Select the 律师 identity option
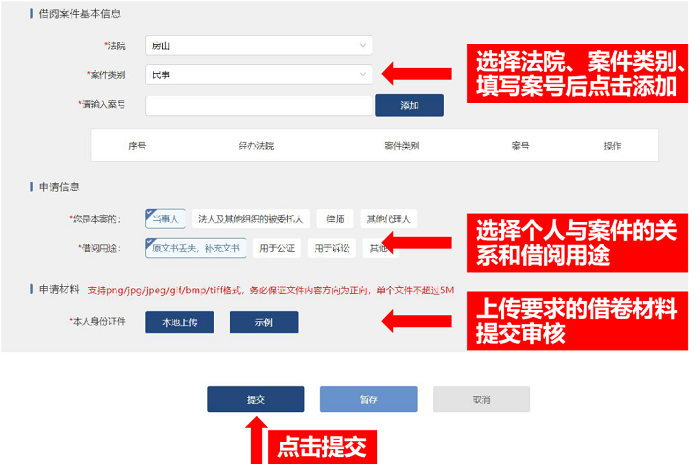Image resolution: width=700 pixels, height=464 pixels. click(335, 218)
